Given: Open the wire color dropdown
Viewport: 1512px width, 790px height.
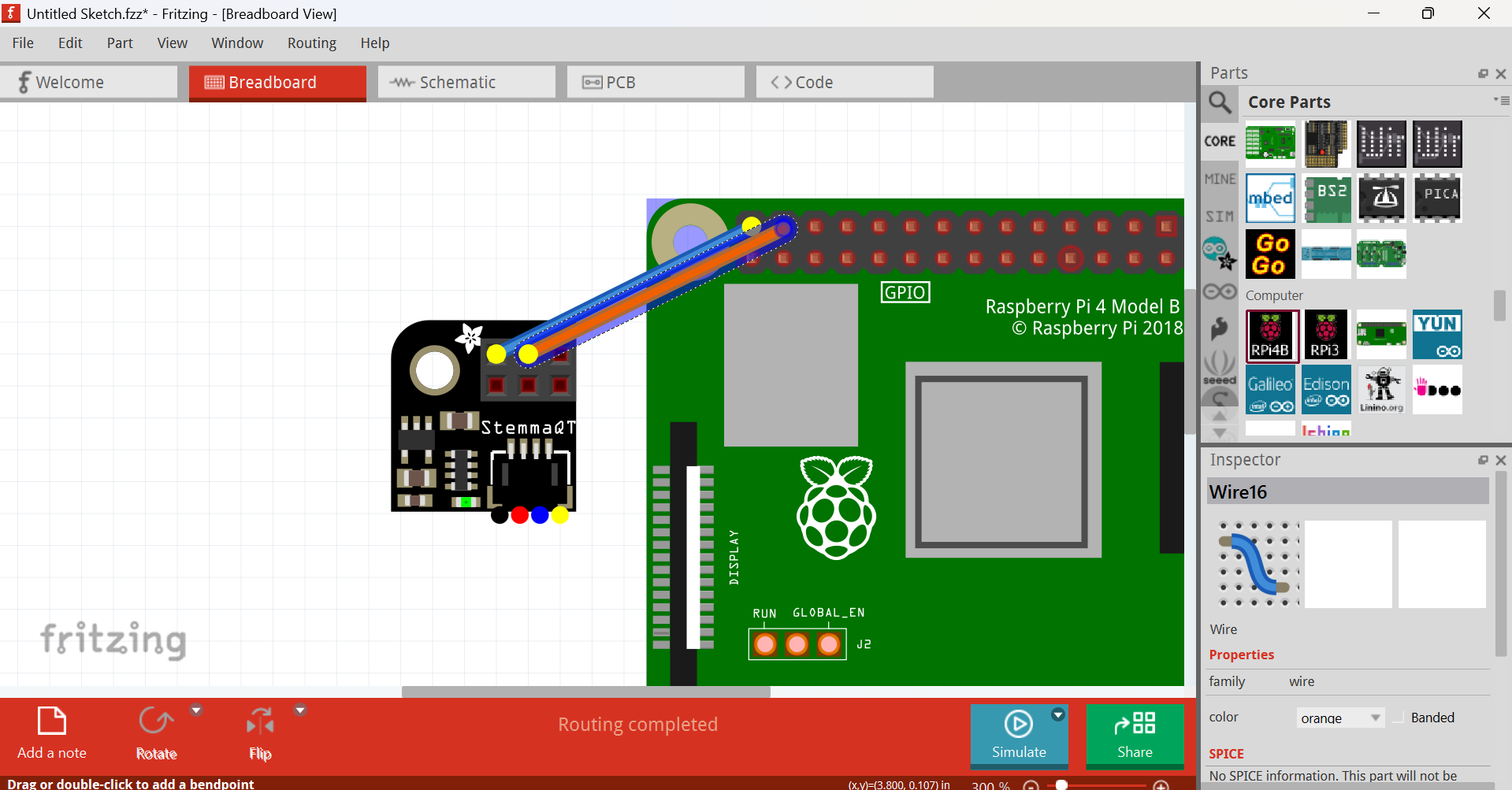Looking at the screenshot, I should [x=1340, y=718].
